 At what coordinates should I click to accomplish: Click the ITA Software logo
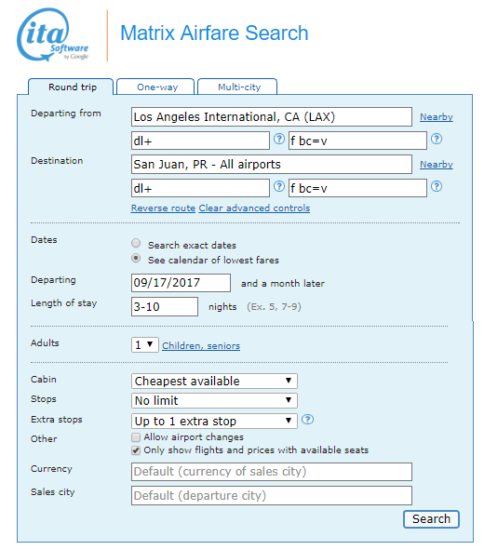(x=53, y=35)
